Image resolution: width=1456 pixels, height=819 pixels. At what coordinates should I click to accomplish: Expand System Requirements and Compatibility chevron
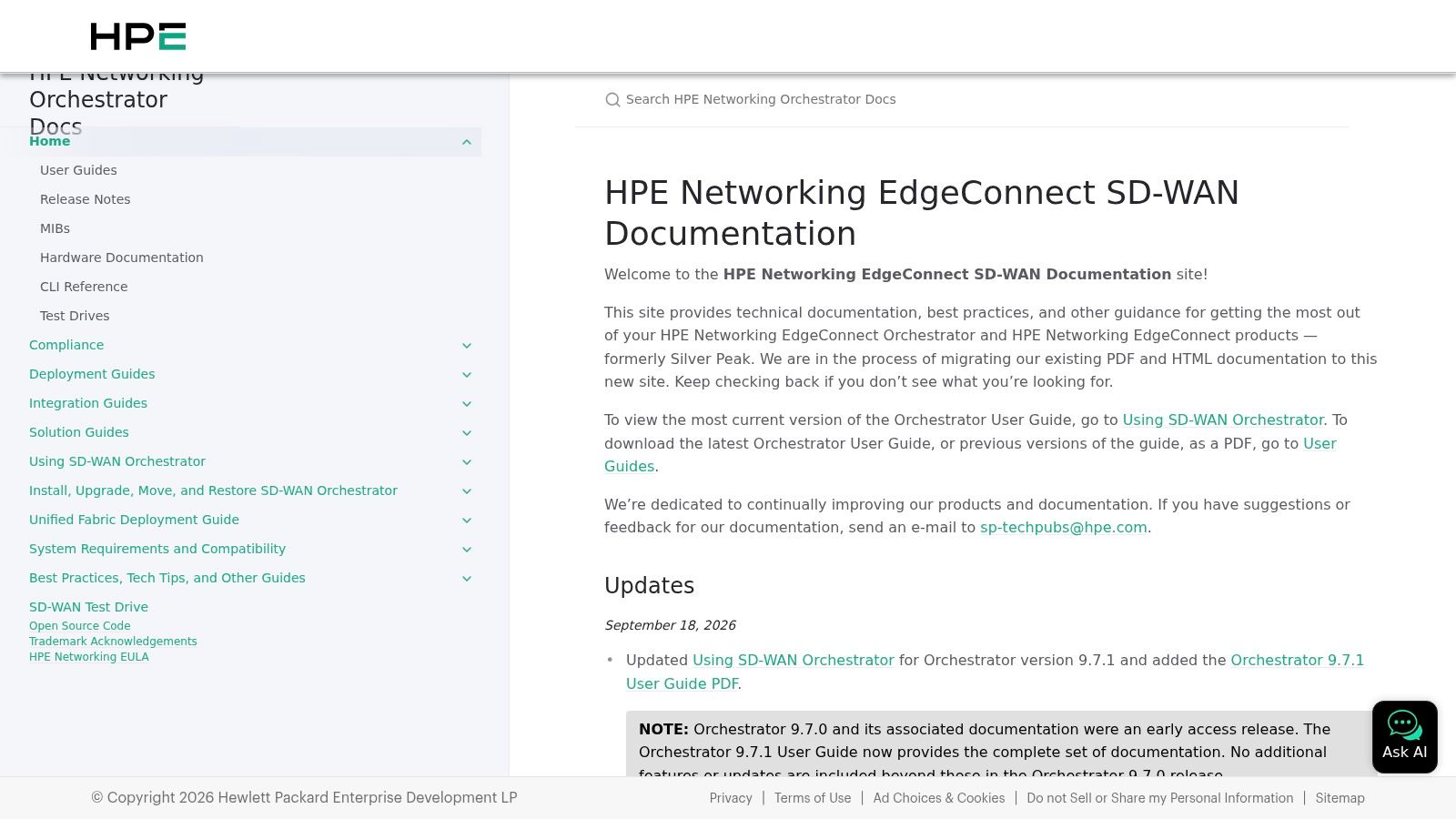467,550
